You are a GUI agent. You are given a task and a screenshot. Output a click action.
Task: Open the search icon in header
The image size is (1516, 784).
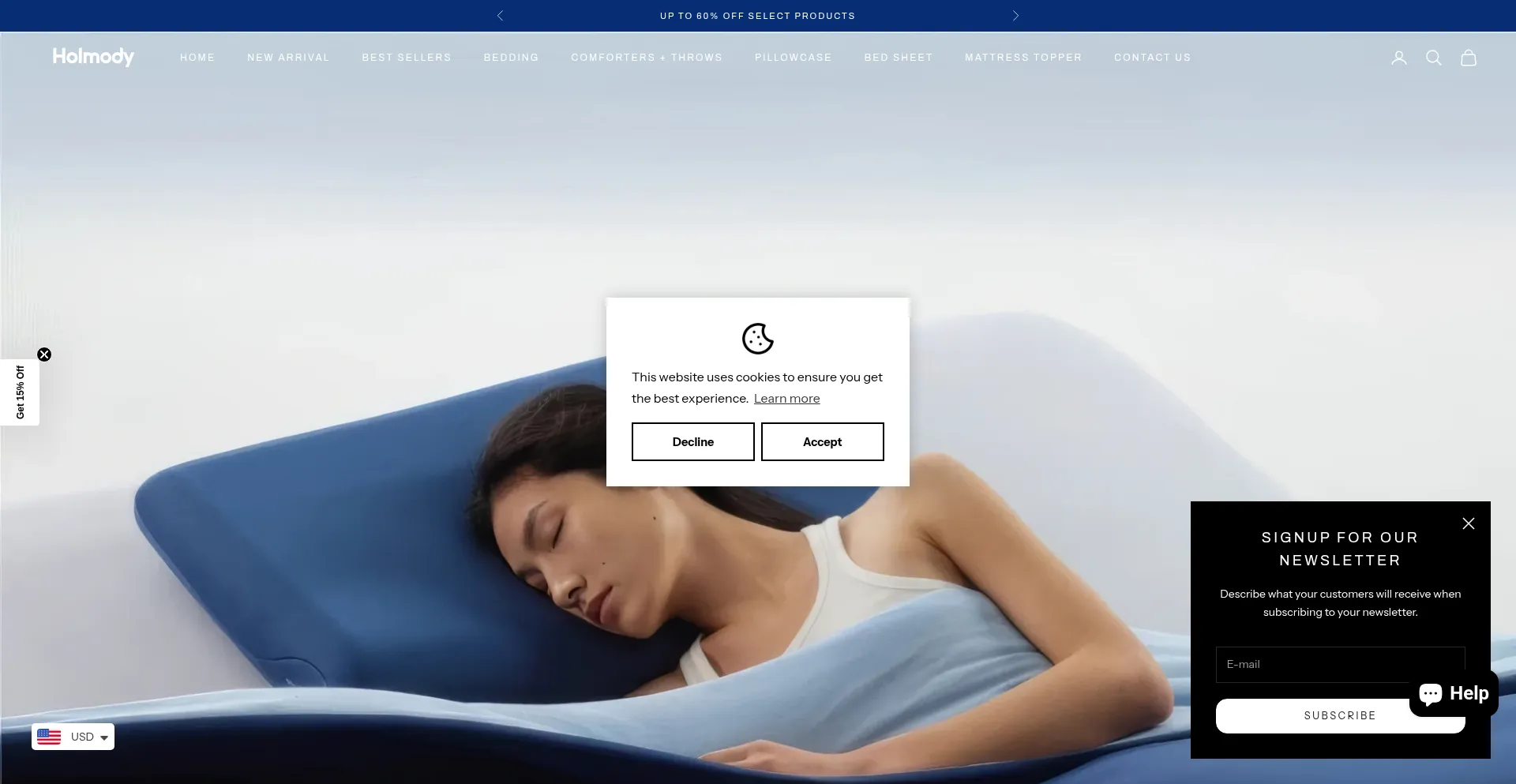(x=1433, y=58)
